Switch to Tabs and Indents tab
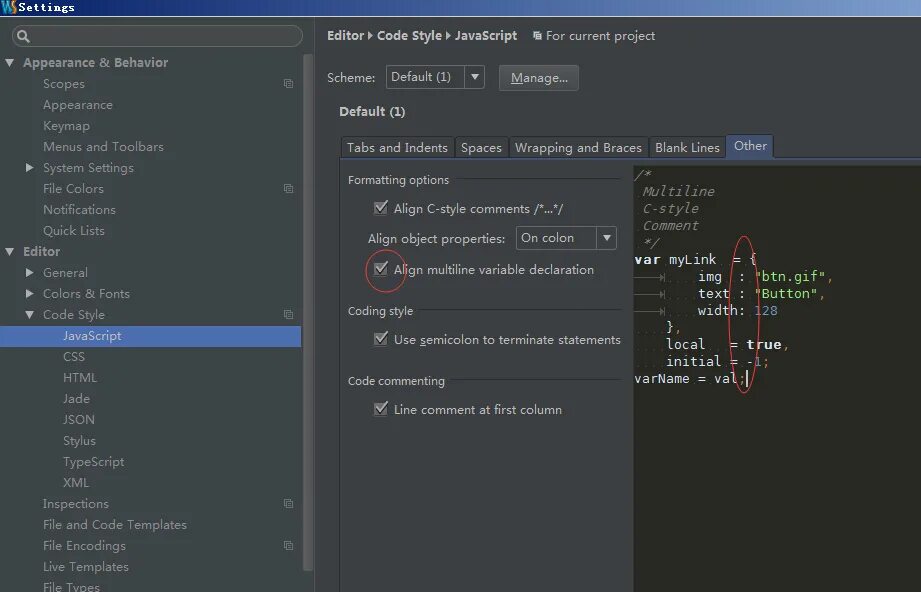 click(397, 147)
